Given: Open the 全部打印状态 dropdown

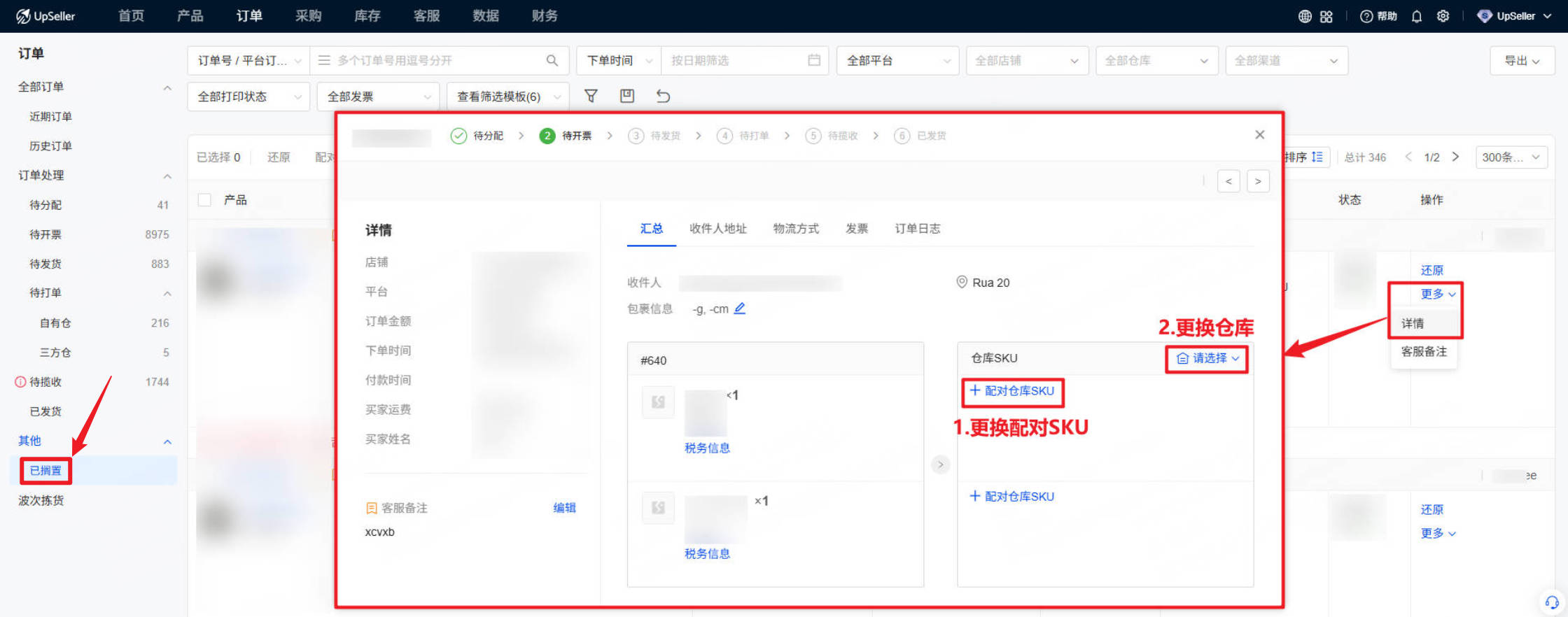Looking at the screenshot, I should click(248, 97).
